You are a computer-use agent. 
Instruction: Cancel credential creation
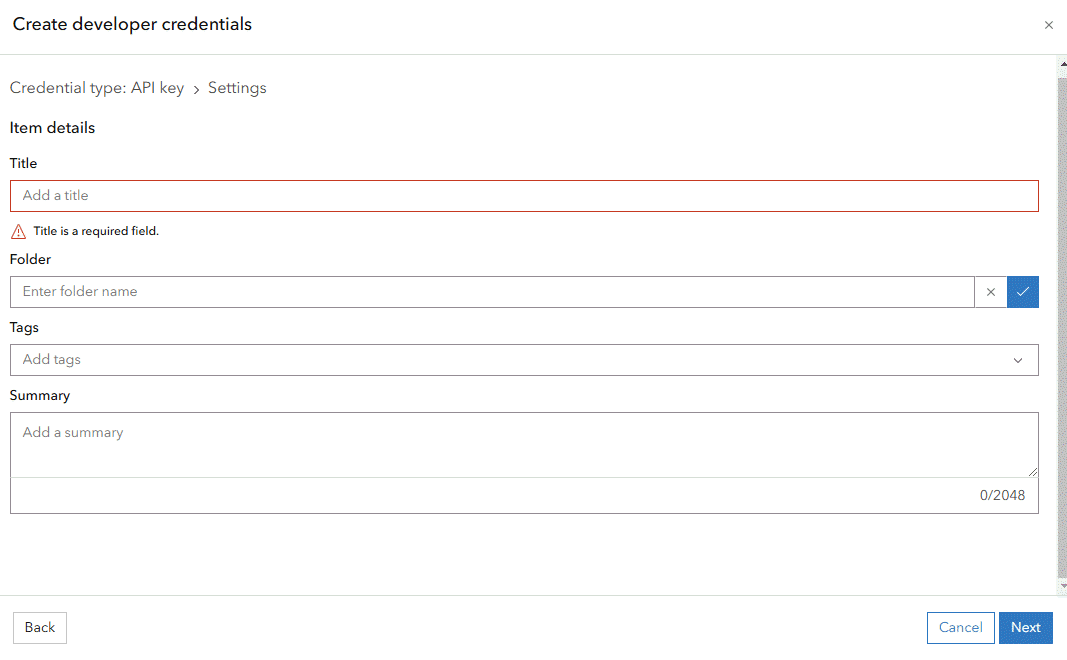[x=960, y=628]
